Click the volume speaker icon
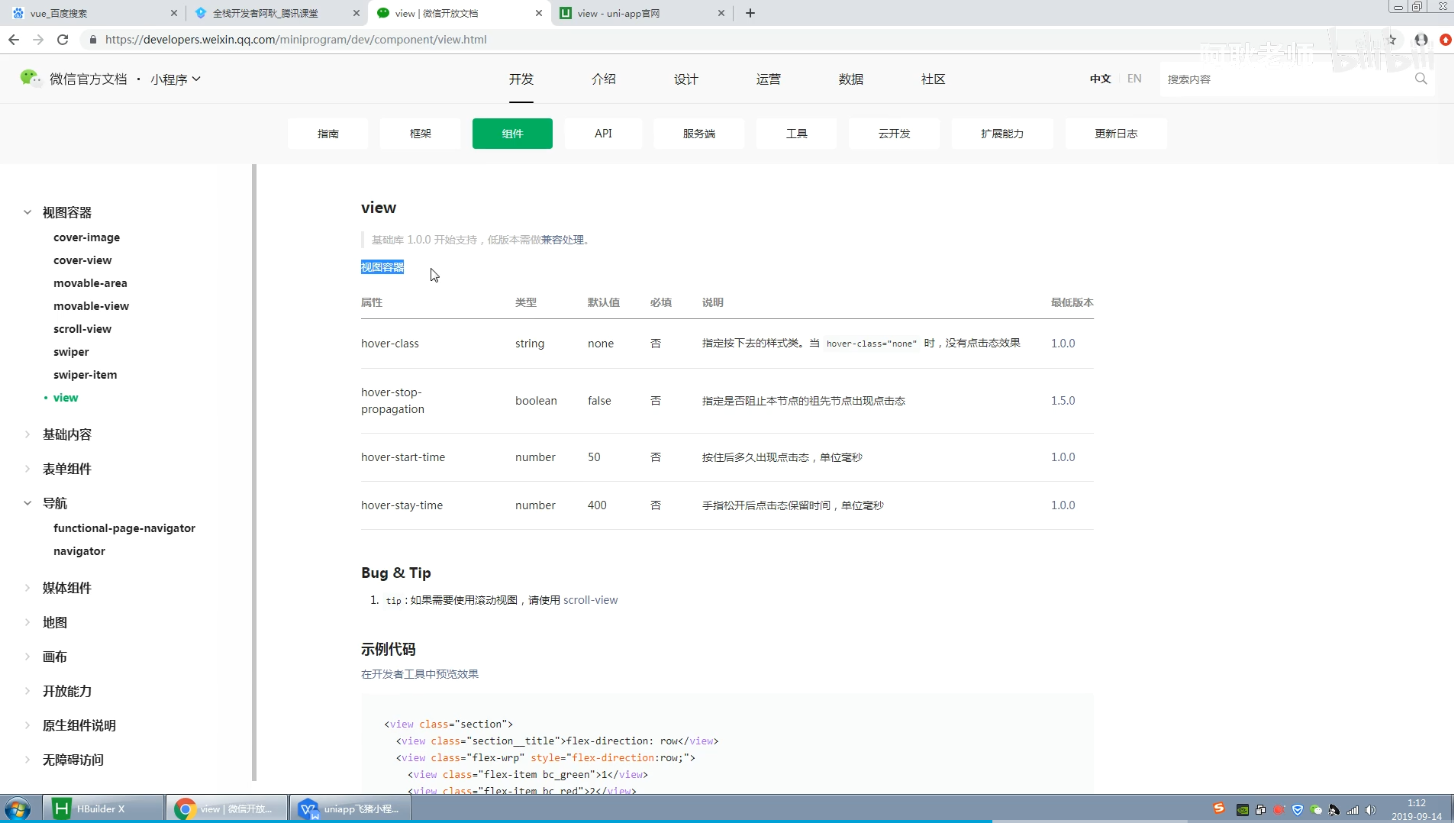Screen dimensions: 1454x823 tap(1370, 810)
